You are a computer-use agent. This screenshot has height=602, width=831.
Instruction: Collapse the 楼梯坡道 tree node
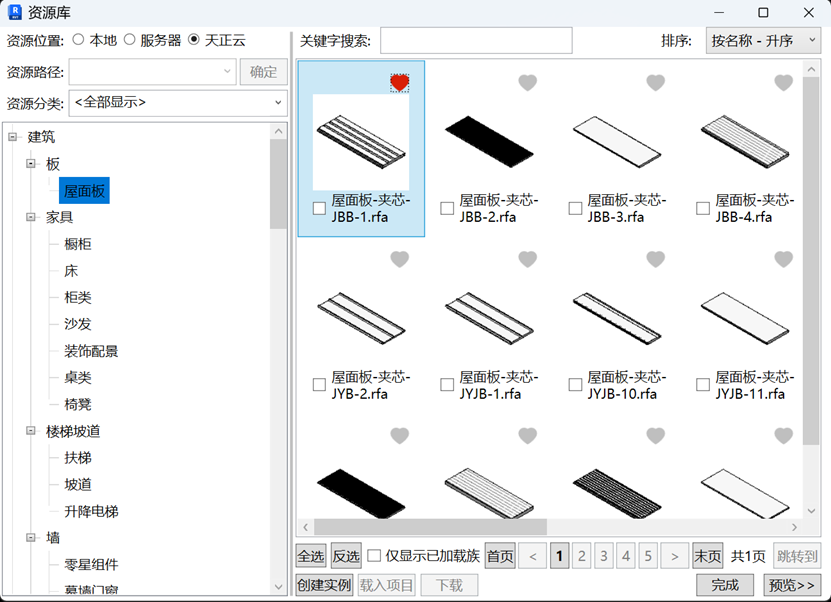pos(31,431)
